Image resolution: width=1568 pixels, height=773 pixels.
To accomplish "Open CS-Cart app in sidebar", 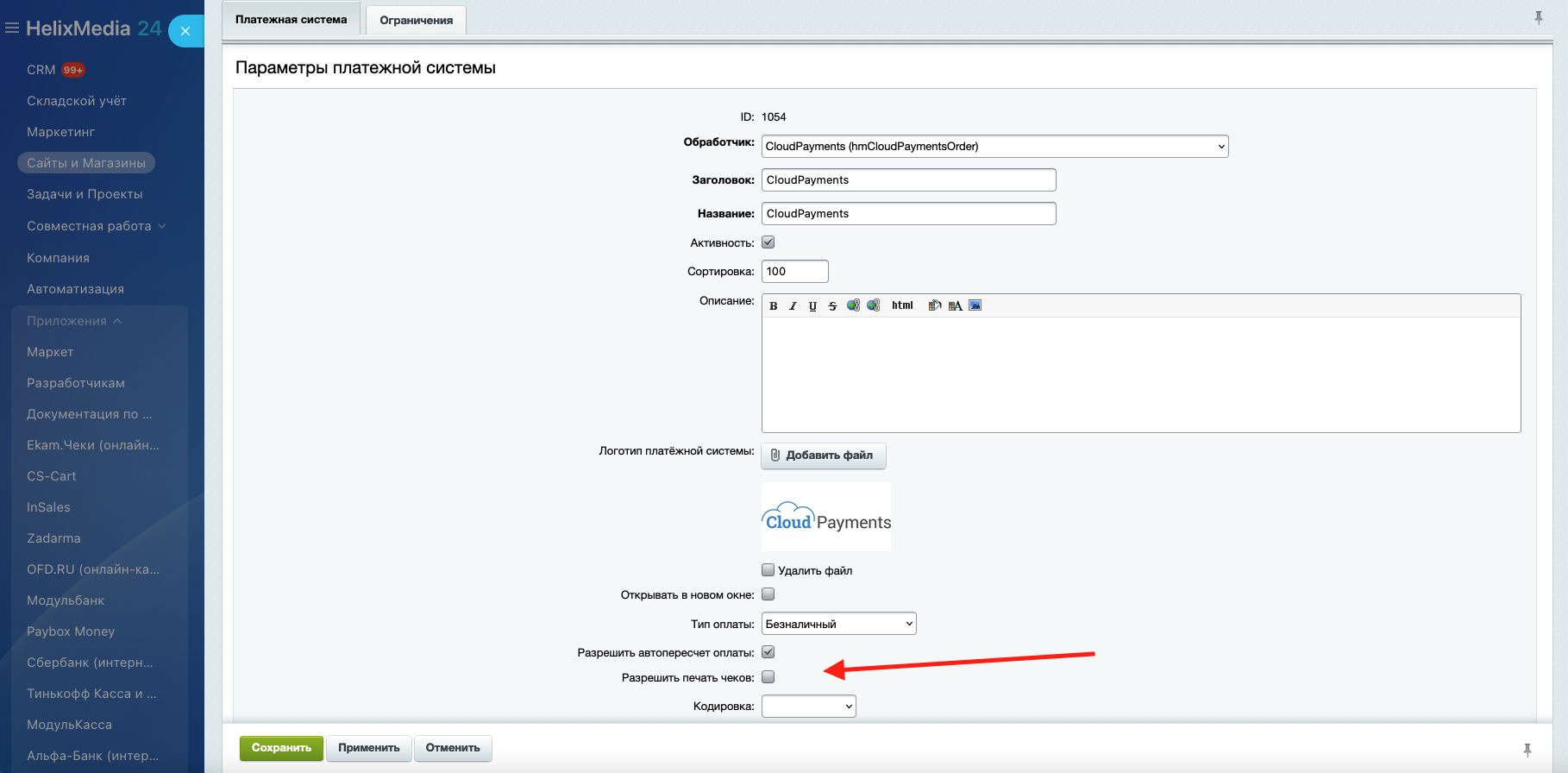I will (x=52, y=476).
